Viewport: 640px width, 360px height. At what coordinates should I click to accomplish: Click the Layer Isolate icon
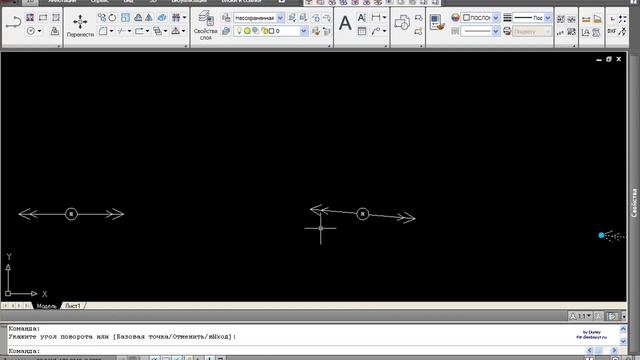pyautogui.click(x=292, y=18)
